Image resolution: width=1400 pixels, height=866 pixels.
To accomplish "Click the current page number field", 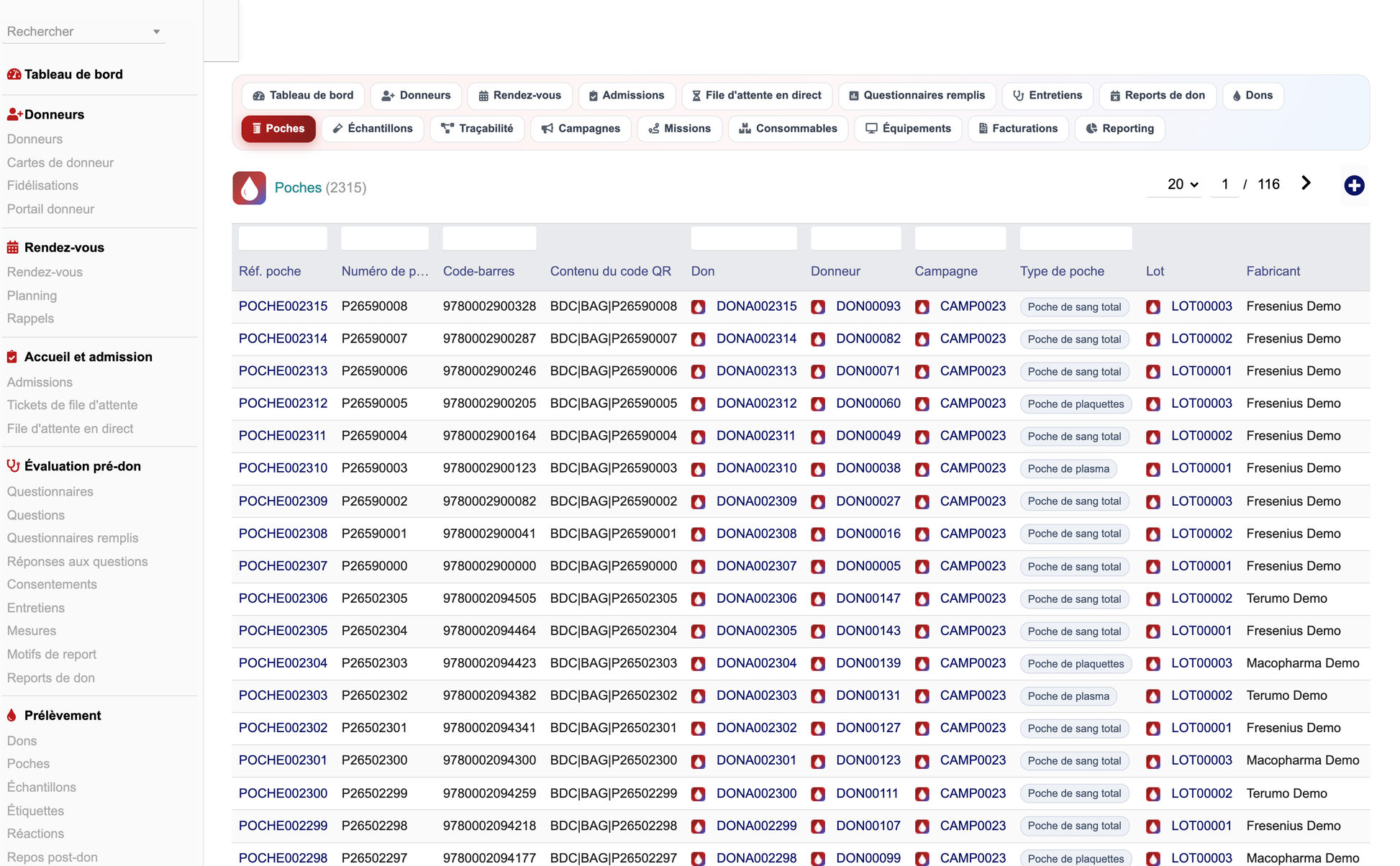I will 1224,184.
